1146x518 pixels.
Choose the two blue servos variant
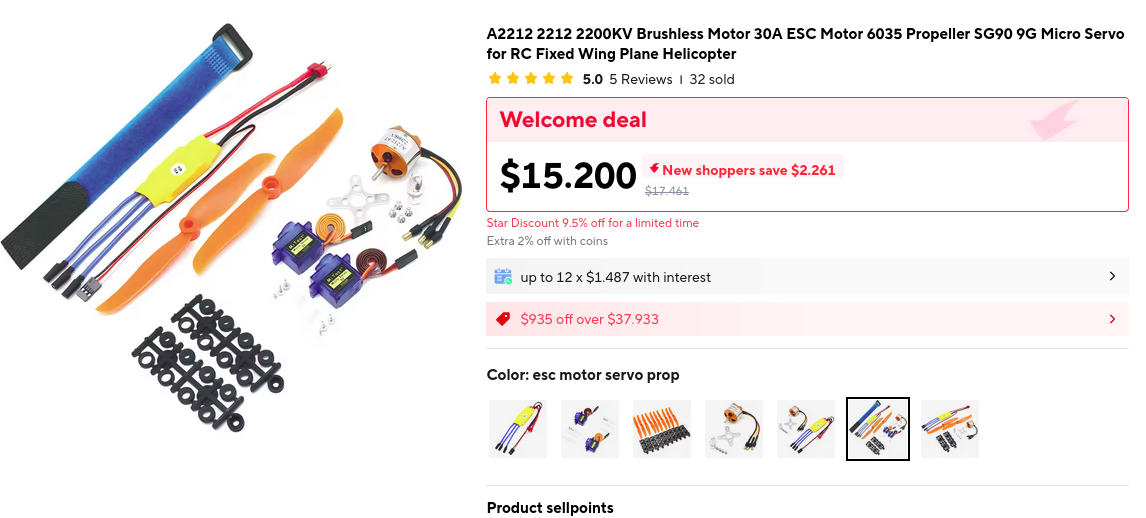point(590,429)
